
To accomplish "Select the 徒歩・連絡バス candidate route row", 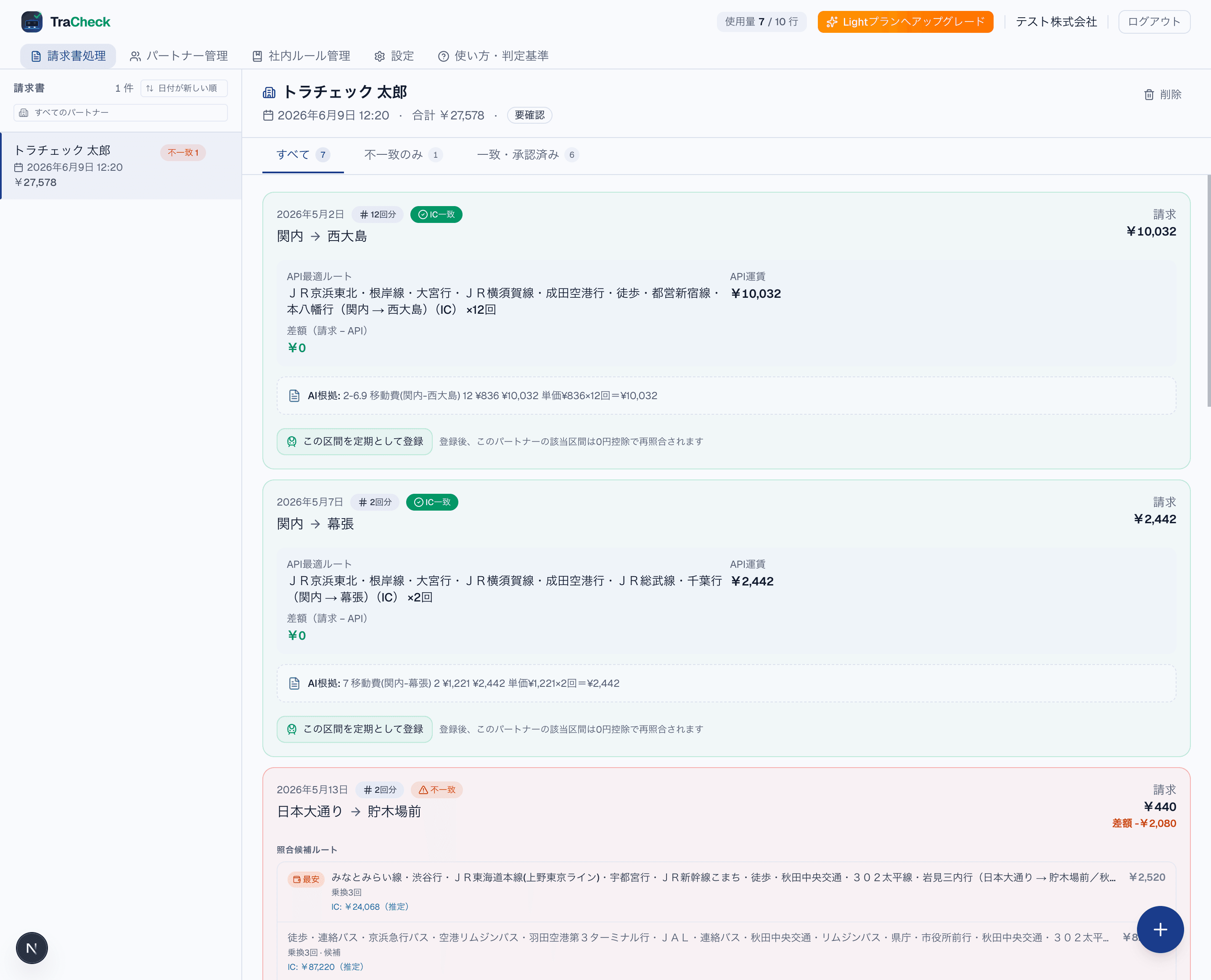I will (726, 951).
